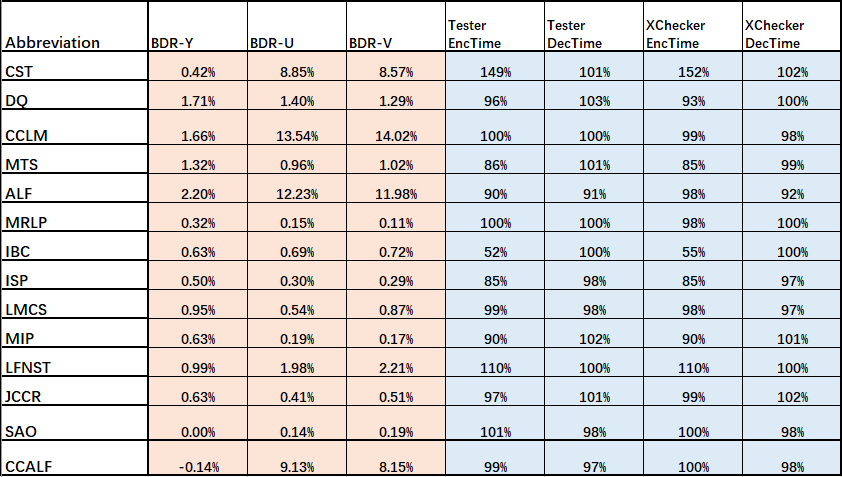Image resolution: width=842 pixels, height=477 pixels.
Task: Select the 2.21% BDR-V cell
Action: (396, 362)
